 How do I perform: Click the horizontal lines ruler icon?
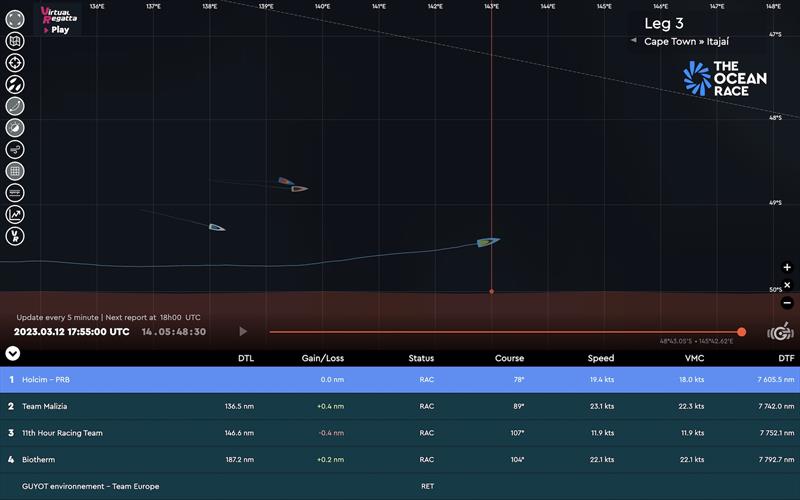15,193
